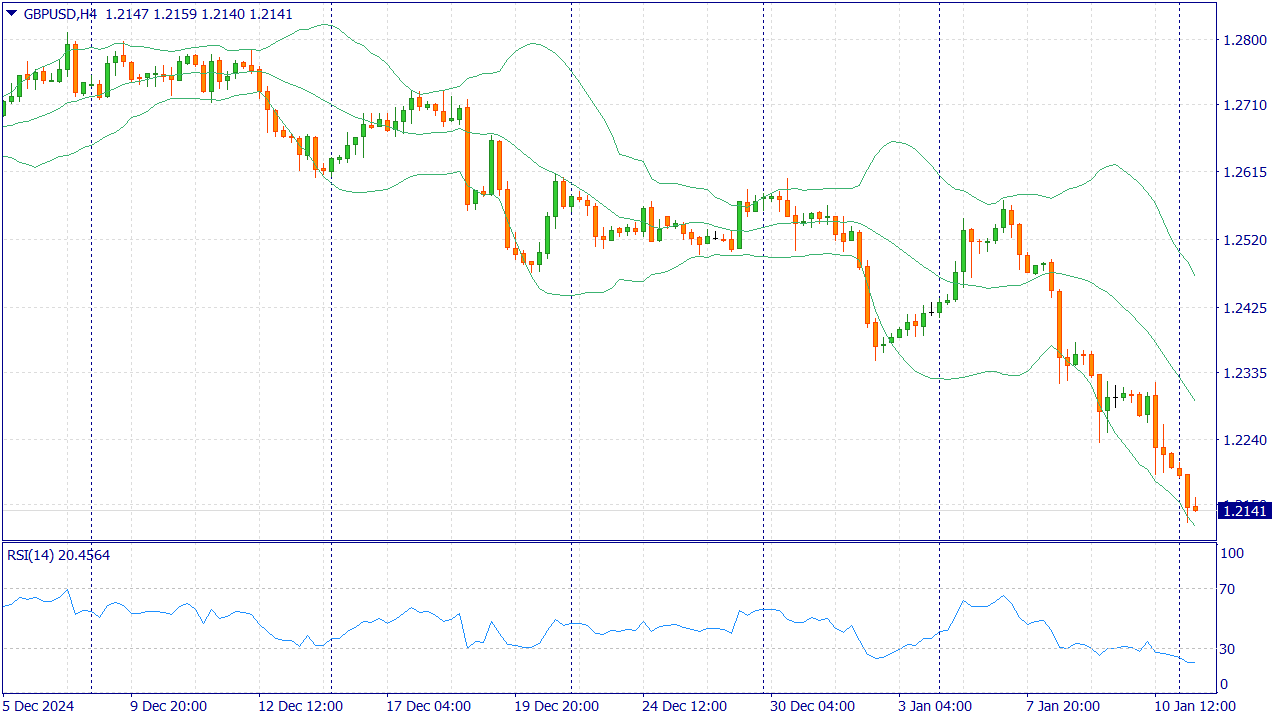Click the 1.2240 price axis label
This screenshot has width=1280, height=720.
[x=1244, y=440]
